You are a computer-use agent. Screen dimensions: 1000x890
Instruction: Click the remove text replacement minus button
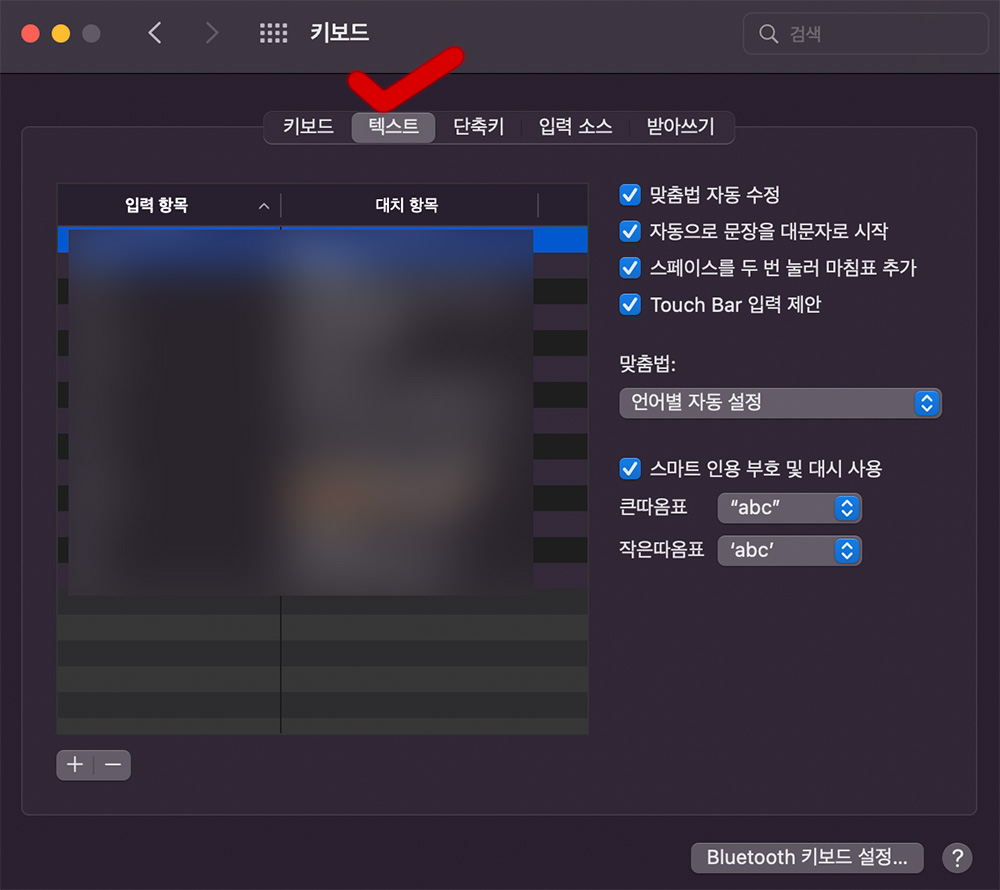click(112, 765)
